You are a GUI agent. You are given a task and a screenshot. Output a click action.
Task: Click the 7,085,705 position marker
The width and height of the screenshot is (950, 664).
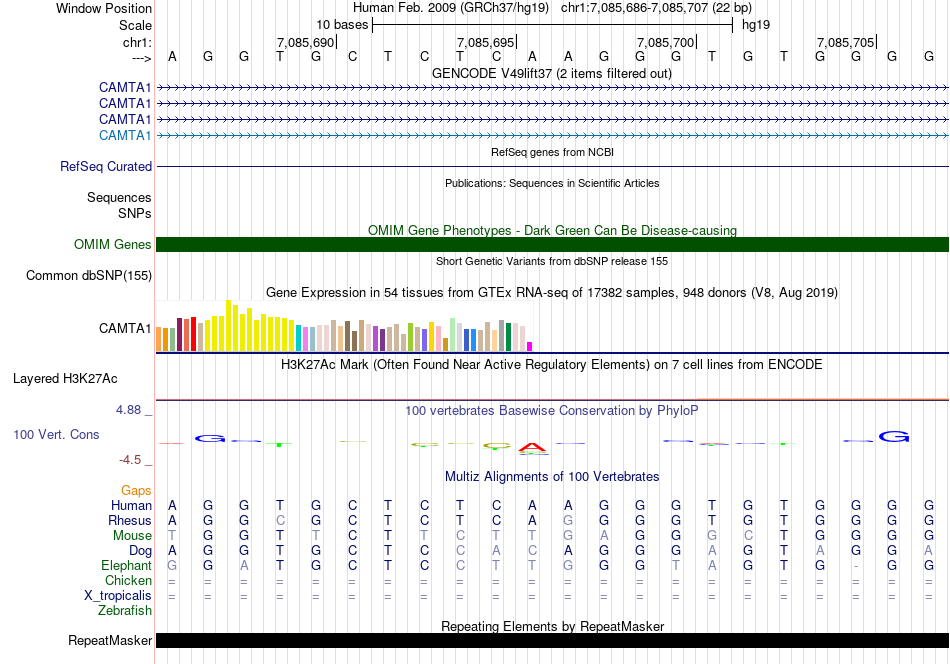845,42
